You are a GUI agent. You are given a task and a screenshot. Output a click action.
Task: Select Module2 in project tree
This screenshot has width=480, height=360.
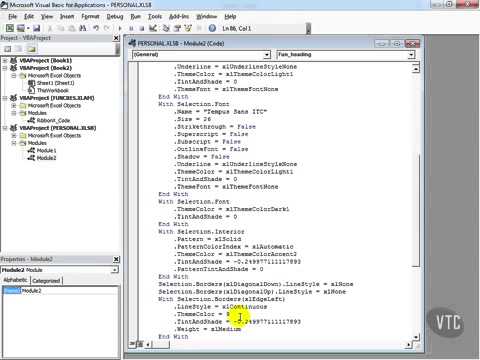coord(46,158)
